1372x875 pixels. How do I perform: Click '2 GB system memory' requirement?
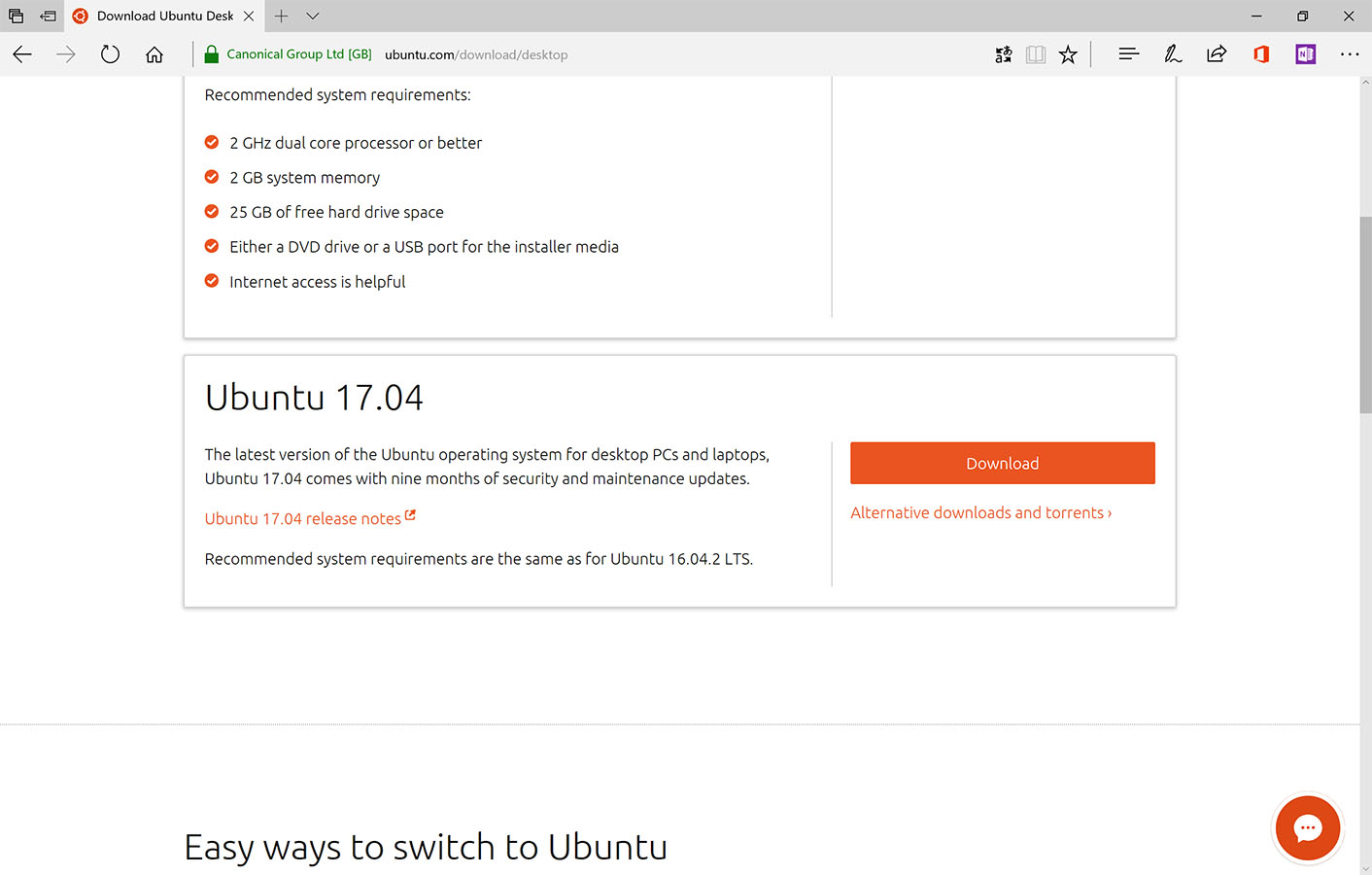[x=304, y=178]
